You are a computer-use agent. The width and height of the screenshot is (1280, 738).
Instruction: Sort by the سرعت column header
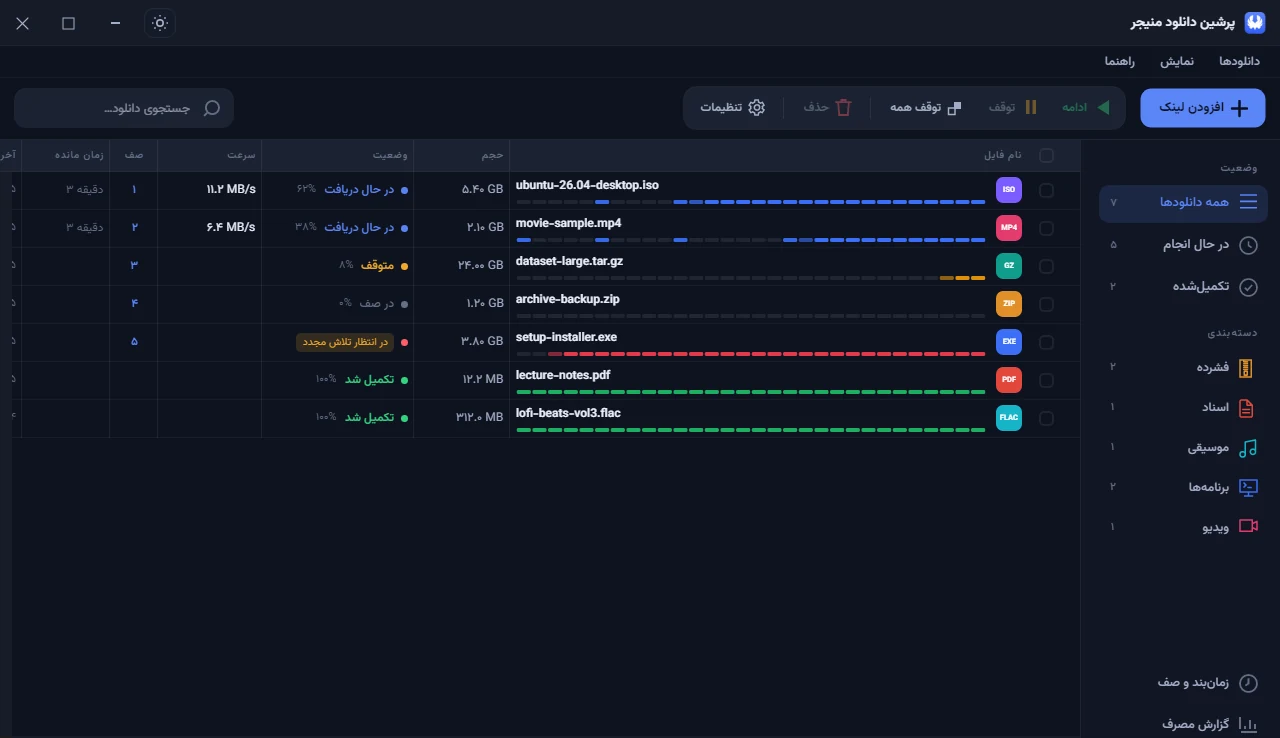pos(210,155)
